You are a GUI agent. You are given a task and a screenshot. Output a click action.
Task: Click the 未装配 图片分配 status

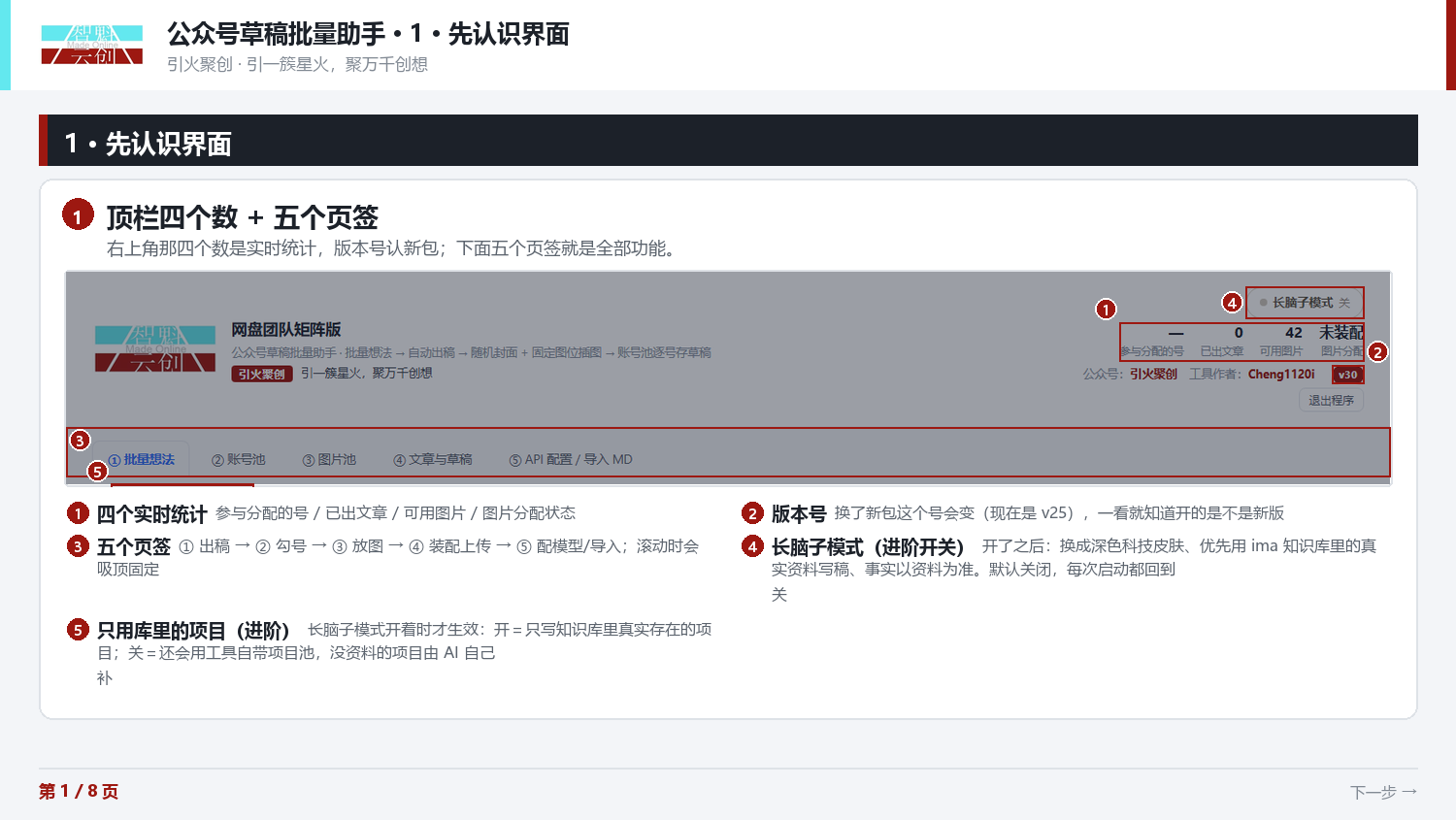(1340, 341)
